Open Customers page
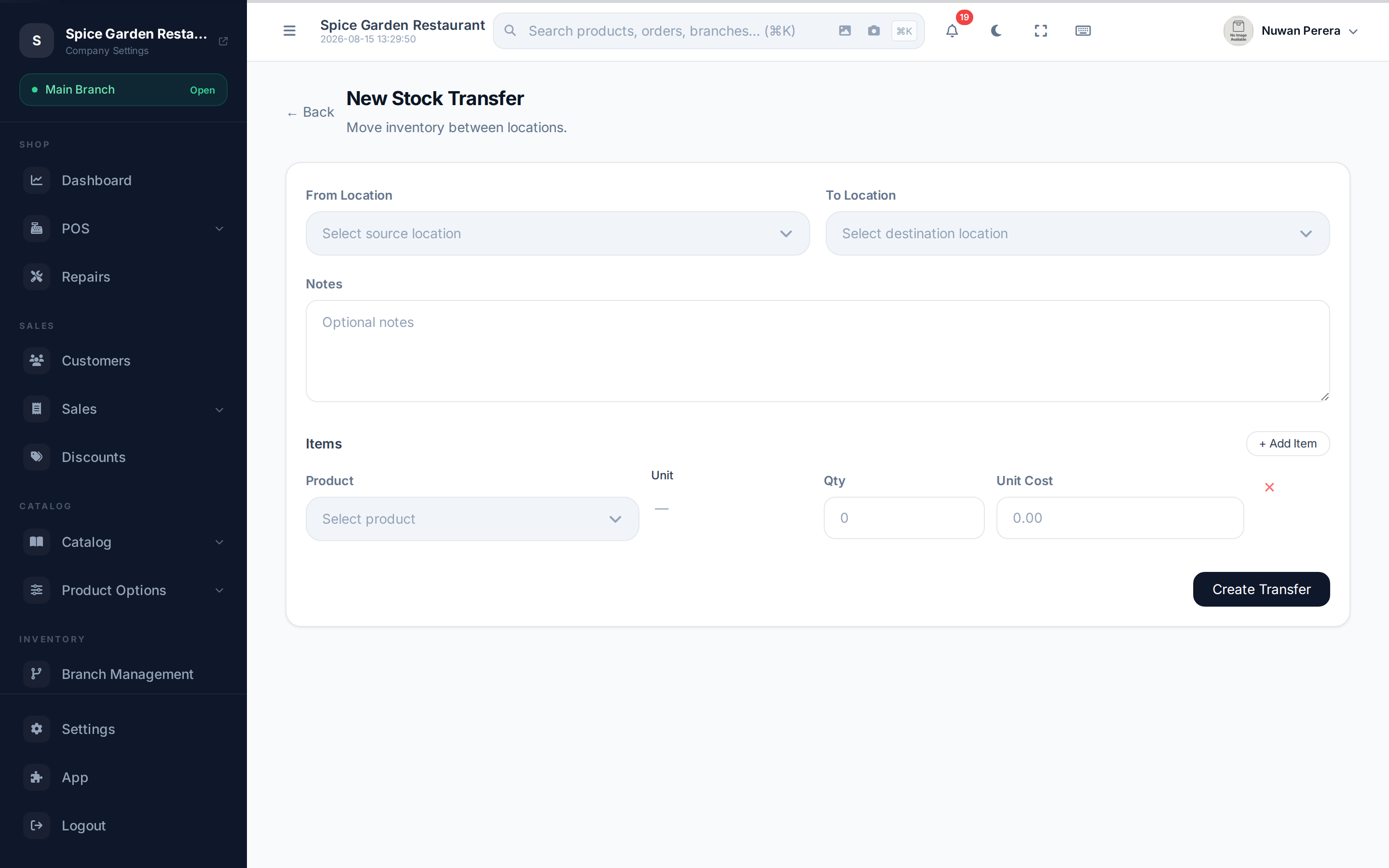 click(123, 361)
